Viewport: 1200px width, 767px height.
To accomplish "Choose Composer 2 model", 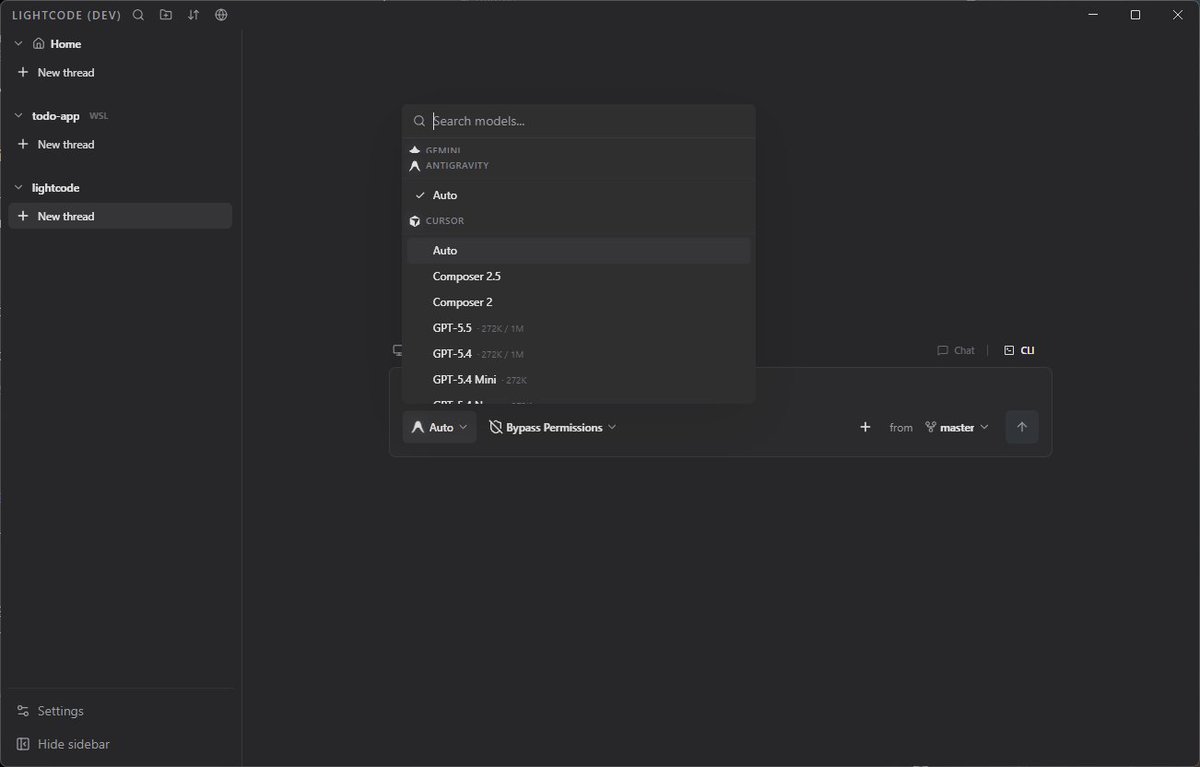I will (578, 302).
